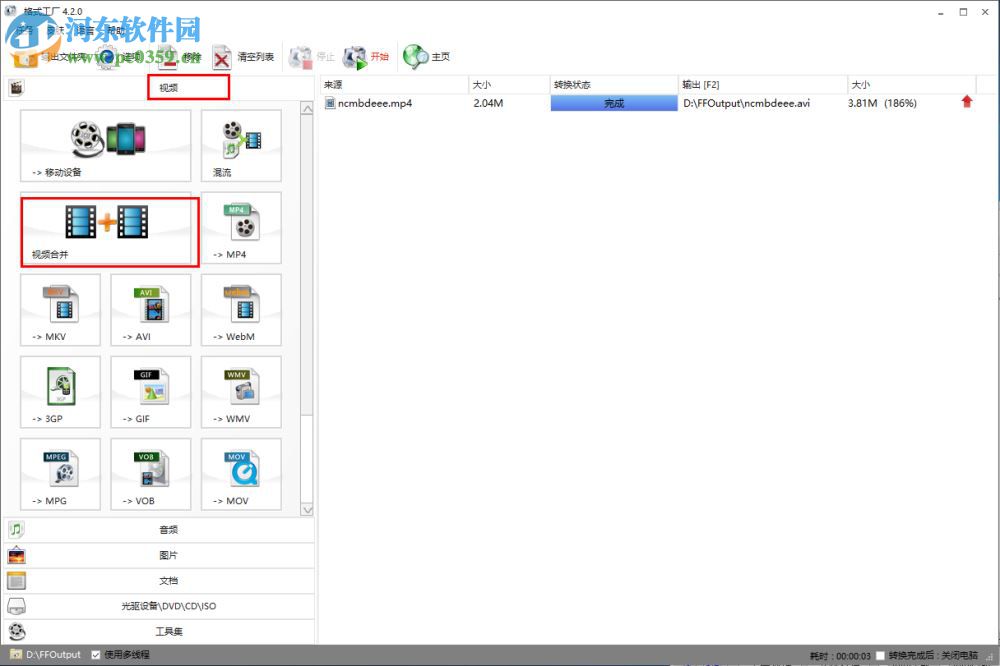This screenshot has height=666, width=1000.
Task: Choose the -> GIF conversion option
Action: tap(151, 392)
